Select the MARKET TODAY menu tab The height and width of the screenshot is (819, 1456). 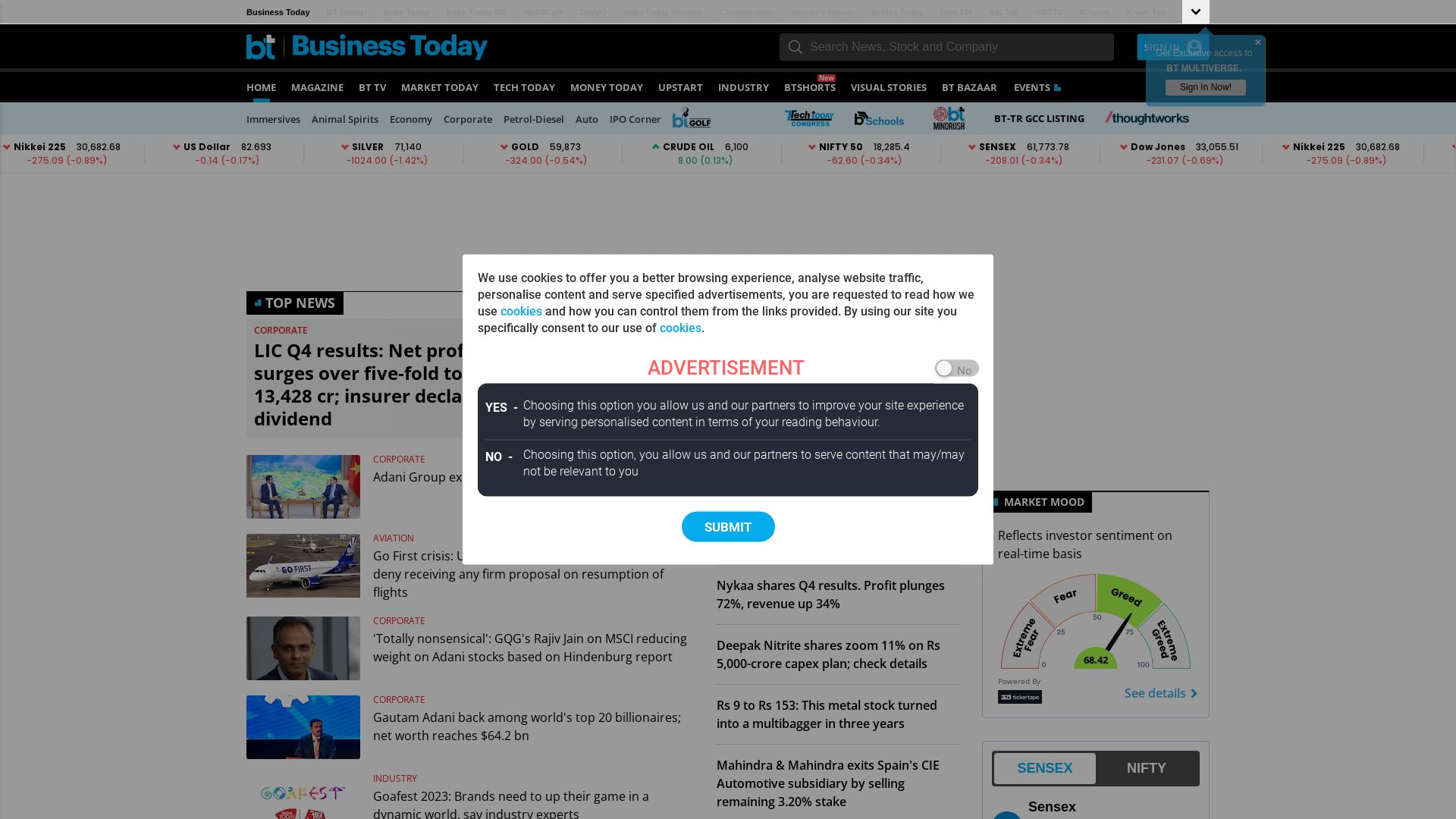(x=439, y=87)
